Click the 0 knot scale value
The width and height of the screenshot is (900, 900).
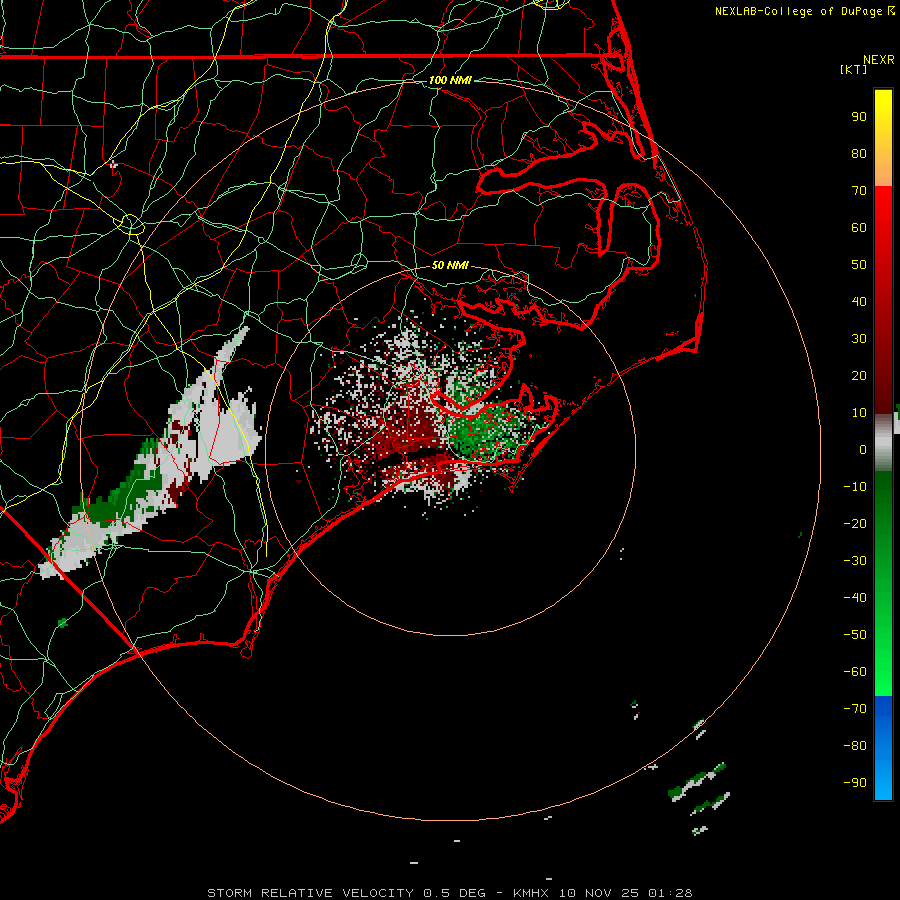point(863,449)
